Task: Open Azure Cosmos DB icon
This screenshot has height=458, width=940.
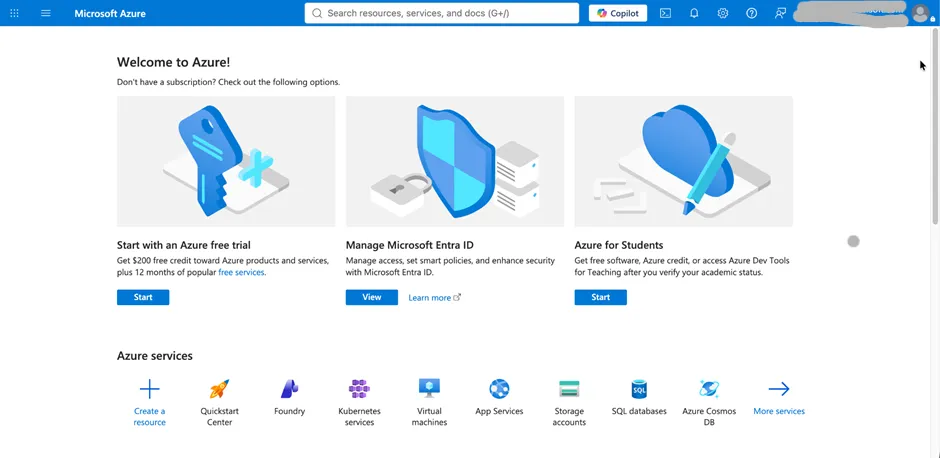Action: 709,389
